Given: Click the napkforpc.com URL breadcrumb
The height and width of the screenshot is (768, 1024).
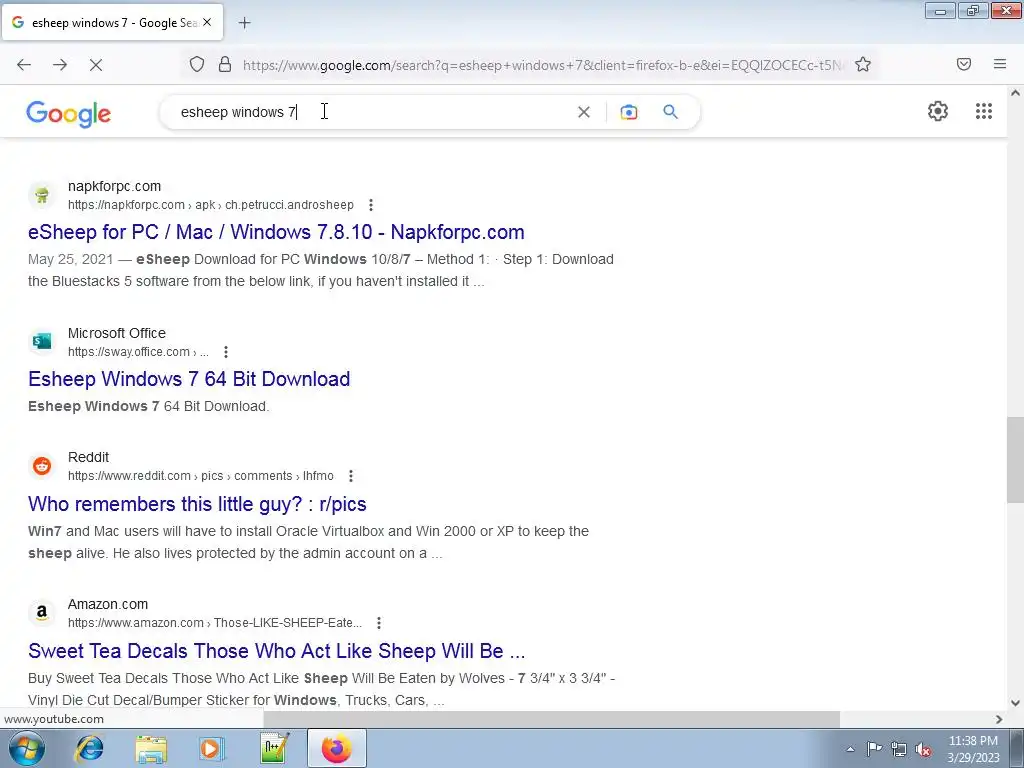Looking at the screenshot, I should [x=210, y=205].
